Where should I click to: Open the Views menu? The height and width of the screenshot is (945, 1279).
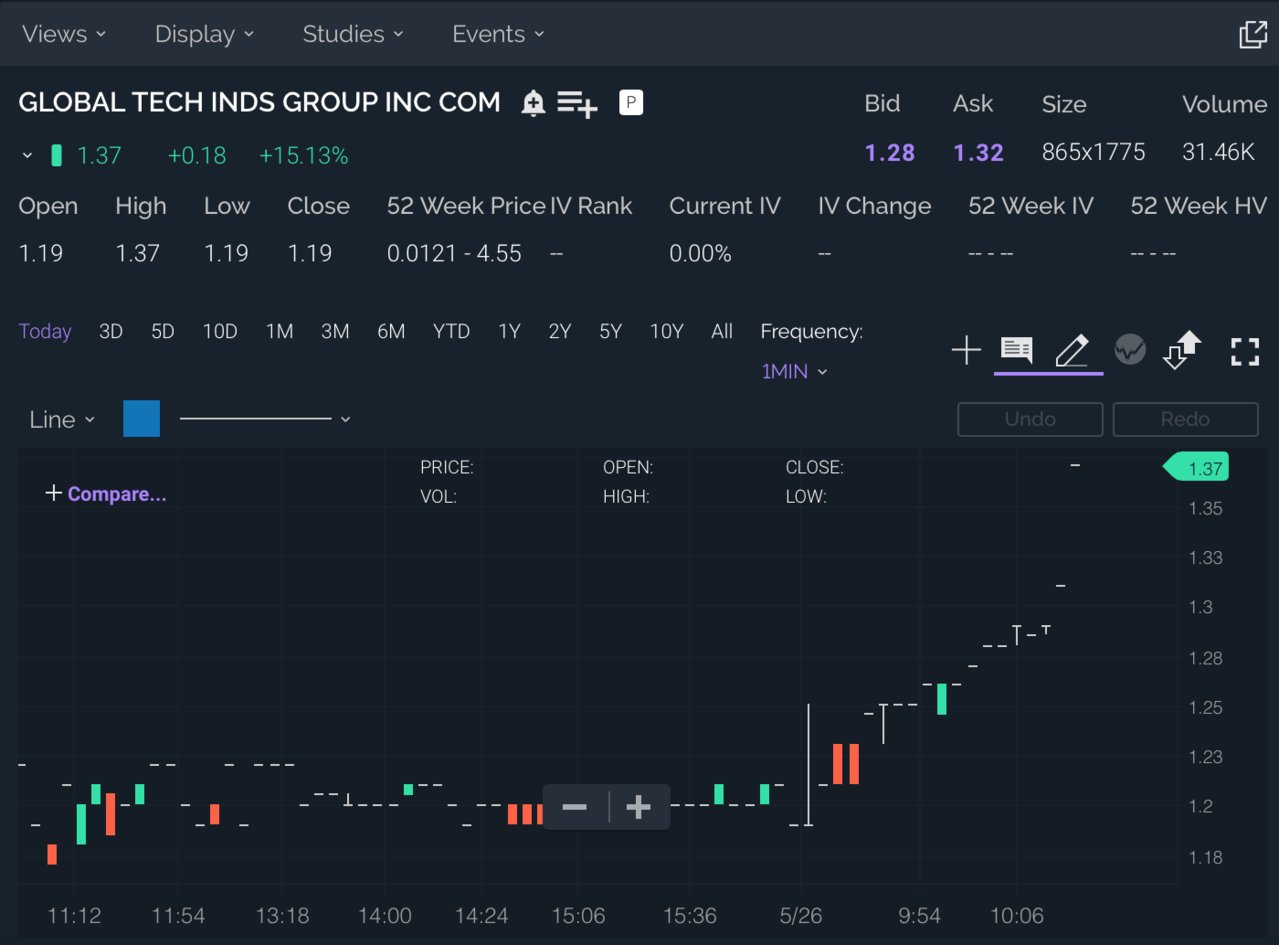tap(64, 34)
